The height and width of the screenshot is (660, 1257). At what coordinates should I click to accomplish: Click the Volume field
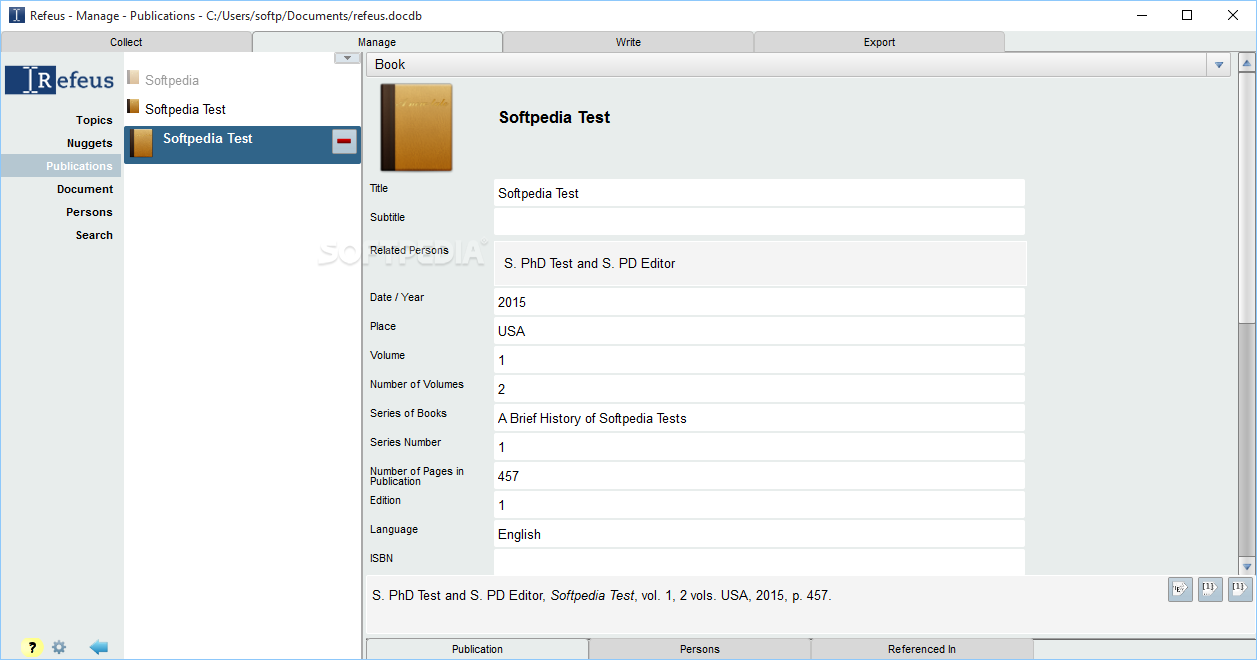coord(759,360)
